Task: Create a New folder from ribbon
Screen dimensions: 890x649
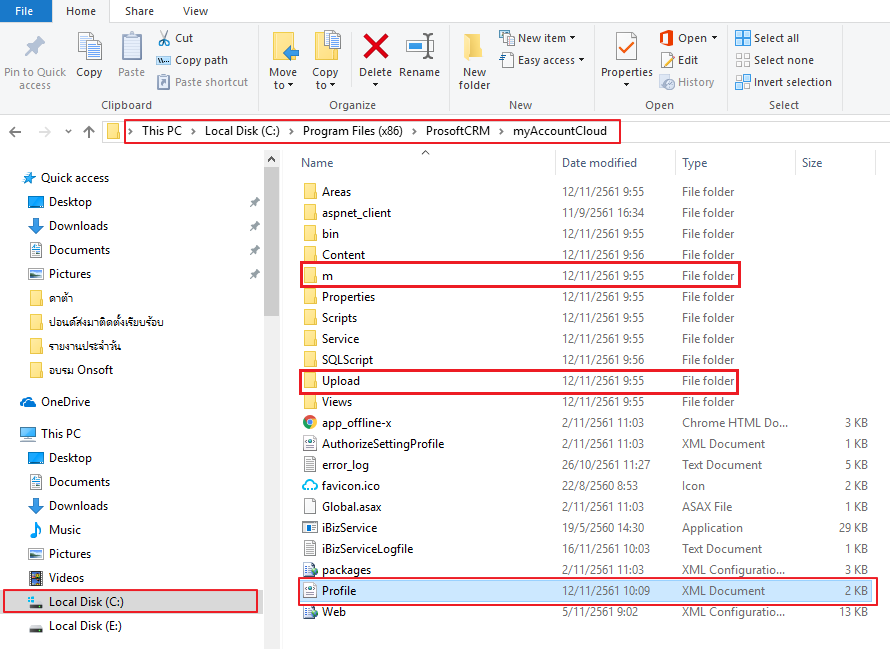Action: coord(474,62)
